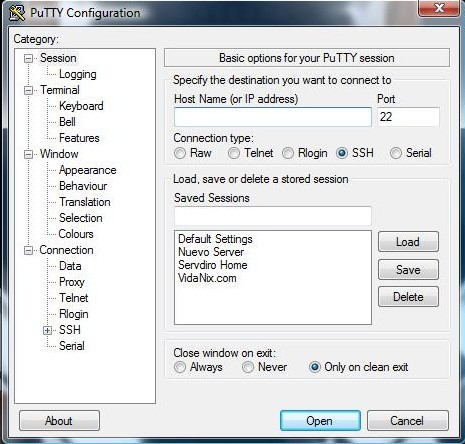Pick the Serial connection type option
Image resolution: width=465 pixels, height=444 pixels.
pyautogui.click(x=396, y=153)
